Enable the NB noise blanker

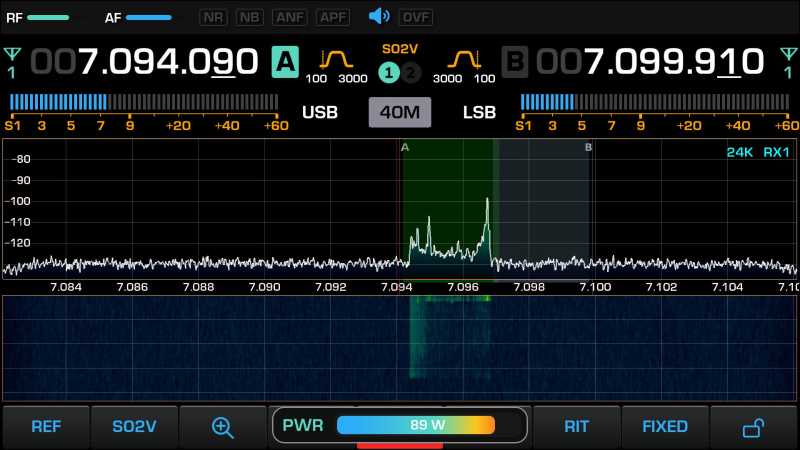(x=250, y=17)
